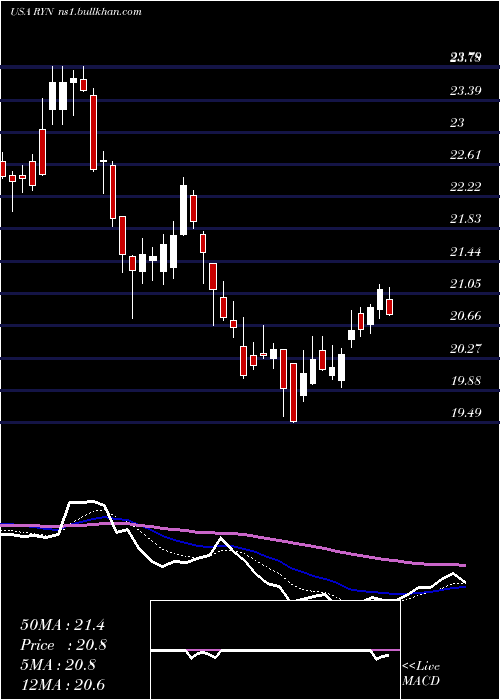
Task: Select the 23.78 price level label
Action: 466,58
